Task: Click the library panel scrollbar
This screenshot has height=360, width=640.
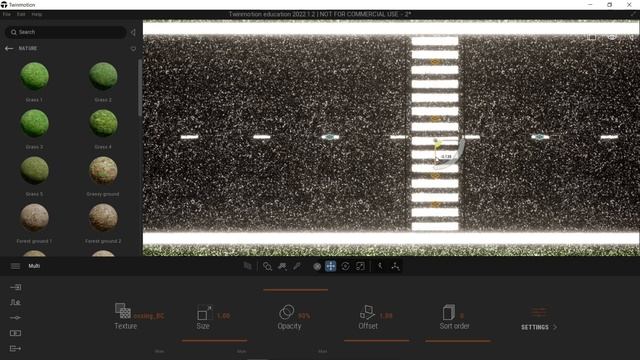Action: pyautogui.click(x=140, y=88)
